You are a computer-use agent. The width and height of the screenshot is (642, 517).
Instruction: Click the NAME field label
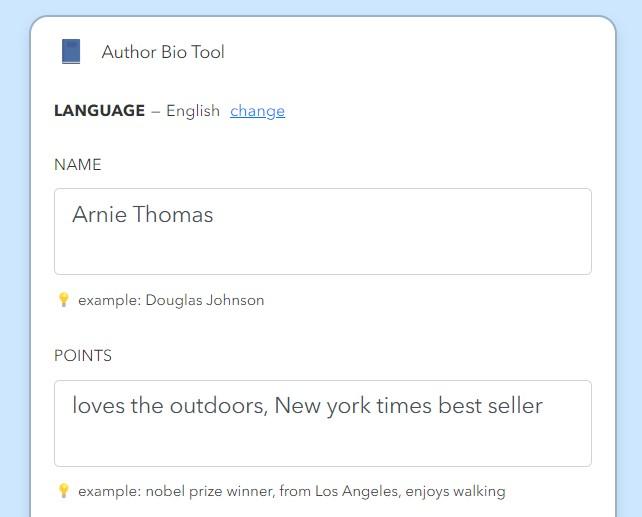[78, 165]
